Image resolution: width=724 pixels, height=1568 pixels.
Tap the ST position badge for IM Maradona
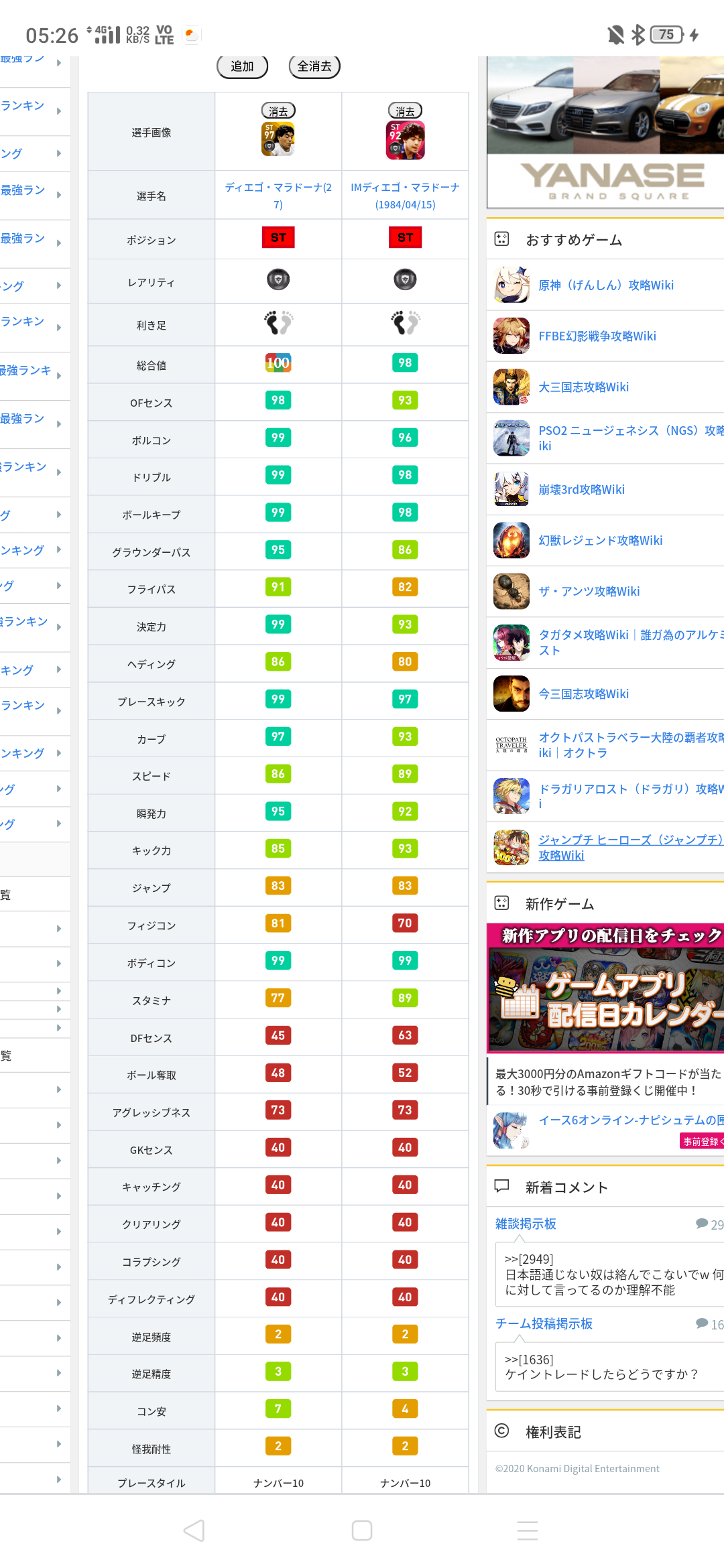pos(406,237)
